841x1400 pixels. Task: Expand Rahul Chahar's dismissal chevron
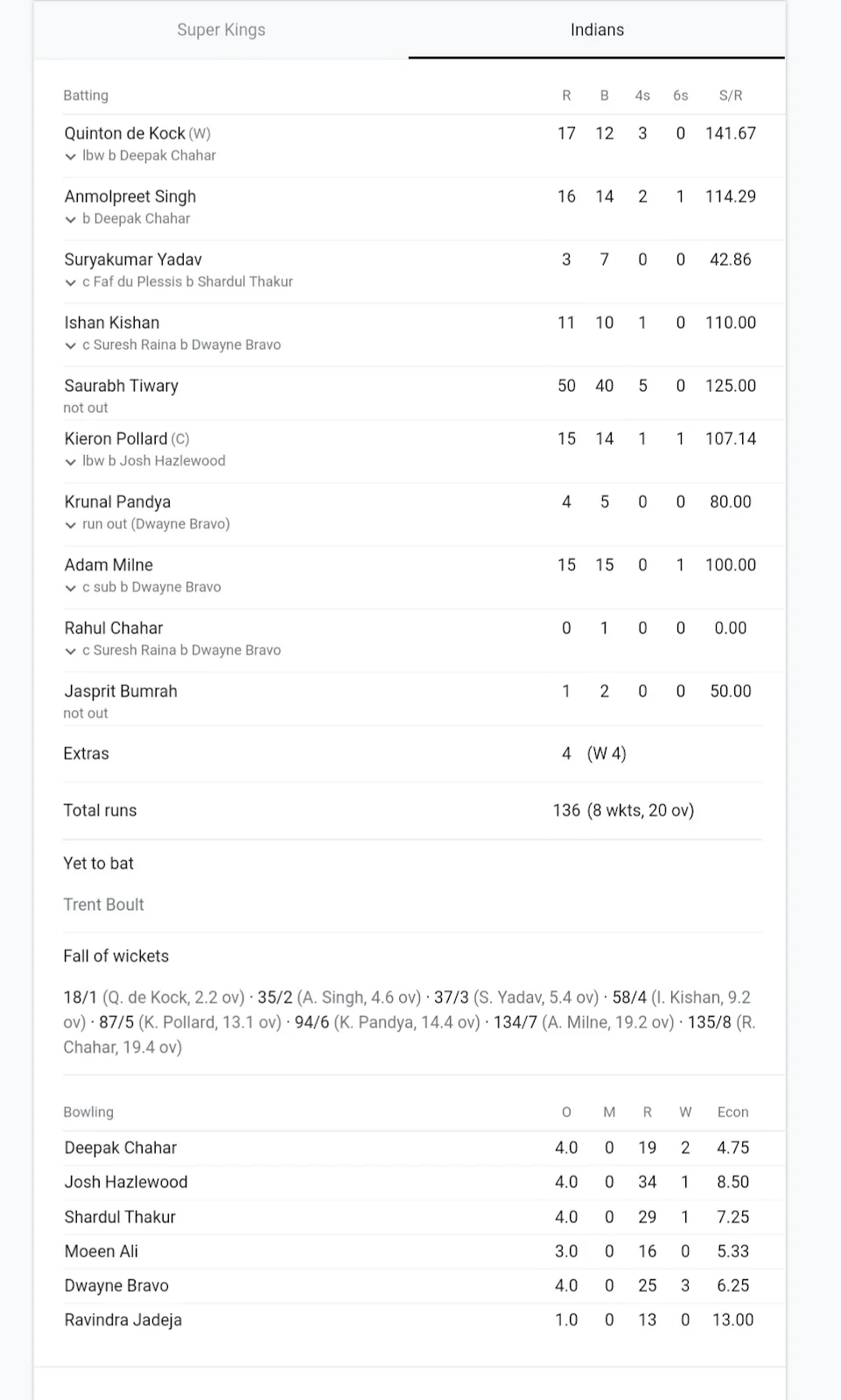(x=71, y=651)
